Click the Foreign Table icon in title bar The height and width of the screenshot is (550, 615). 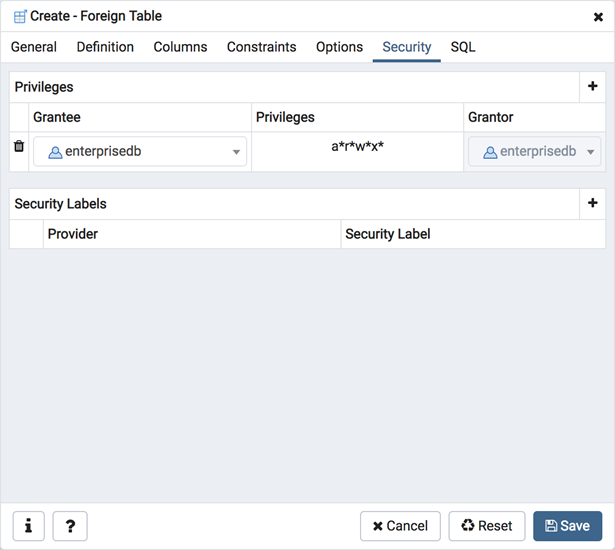point(19,17)
